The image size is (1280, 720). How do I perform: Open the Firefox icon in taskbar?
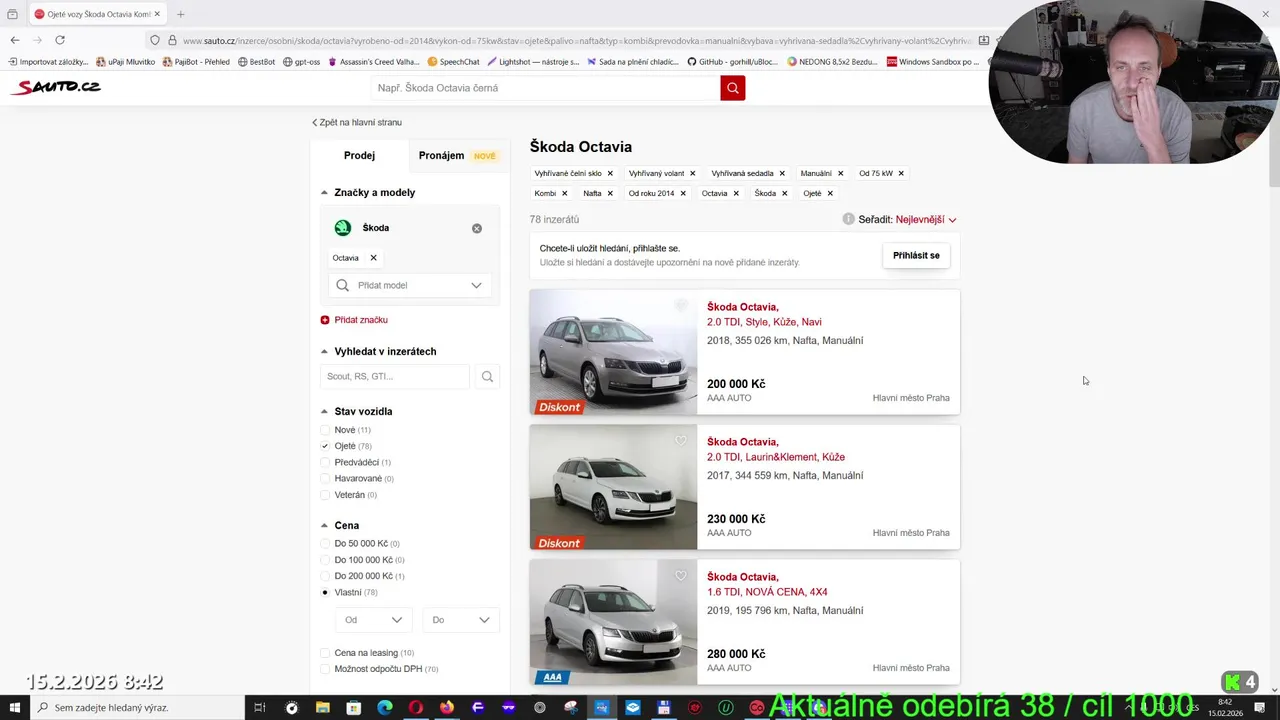pyautogui.click(x=447, y=708)
